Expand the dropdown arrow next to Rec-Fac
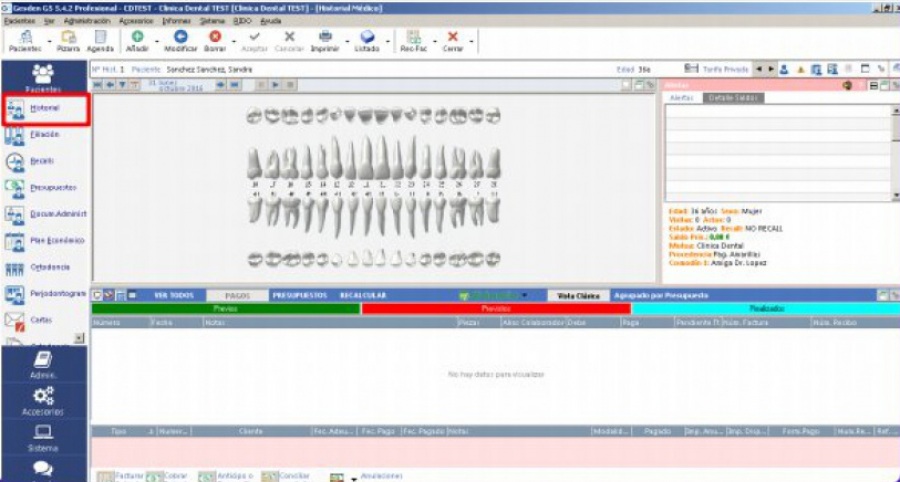The height and width of the screenshot is (482, 900). [435, 42]
